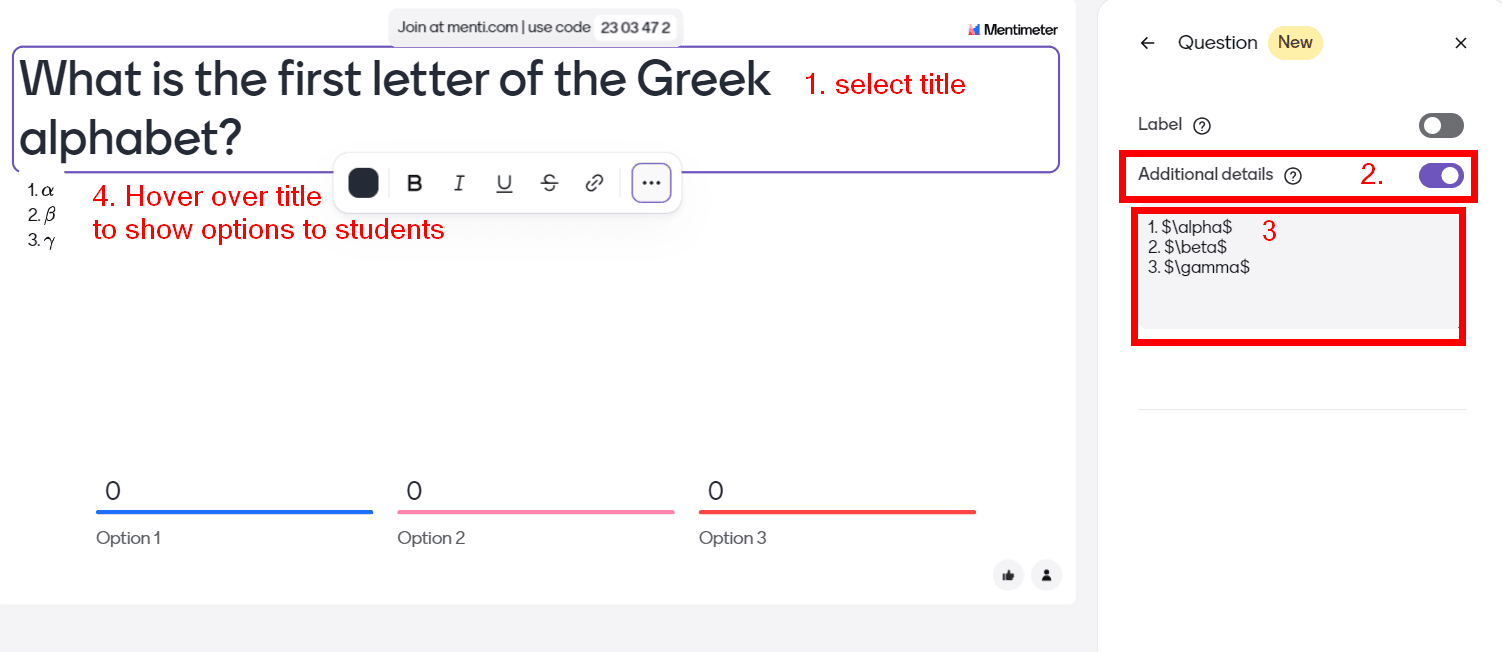The image size is (1502, 652).
Task: Insert a hyperlink using the link icon
Action: (594, 182)
